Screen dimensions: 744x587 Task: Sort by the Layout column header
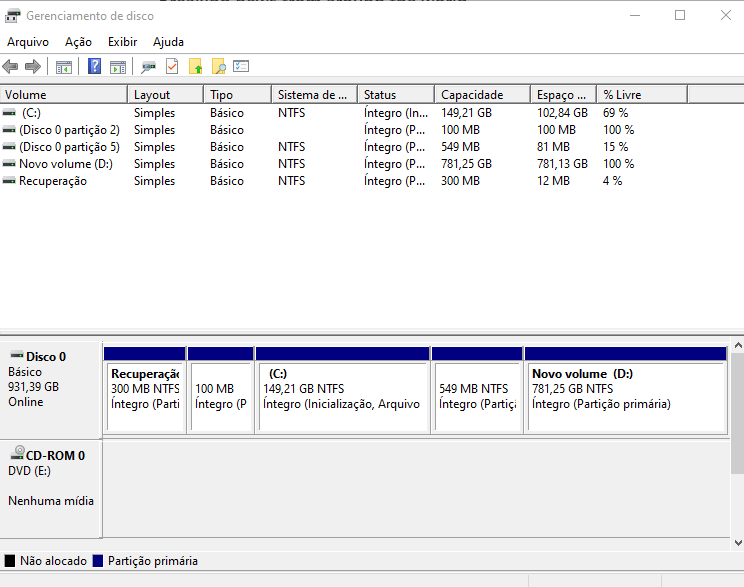166,95
